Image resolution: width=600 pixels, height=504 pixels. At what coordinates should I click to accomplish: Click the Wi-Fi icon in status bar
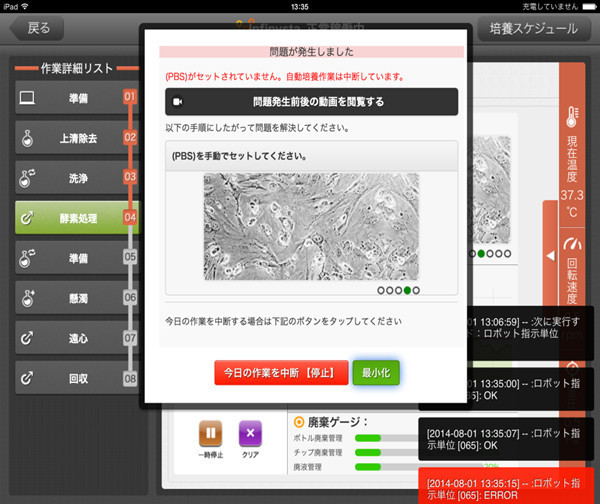tap(25, 6)
